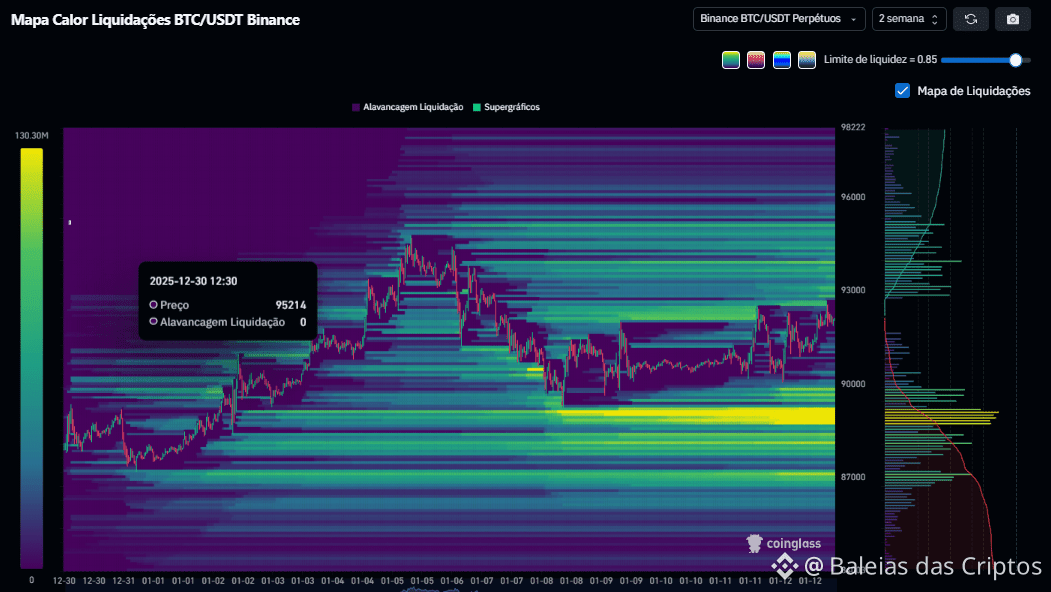
Task: Select the green-yellow viridis color scheme
Action: tap(731, 60)
